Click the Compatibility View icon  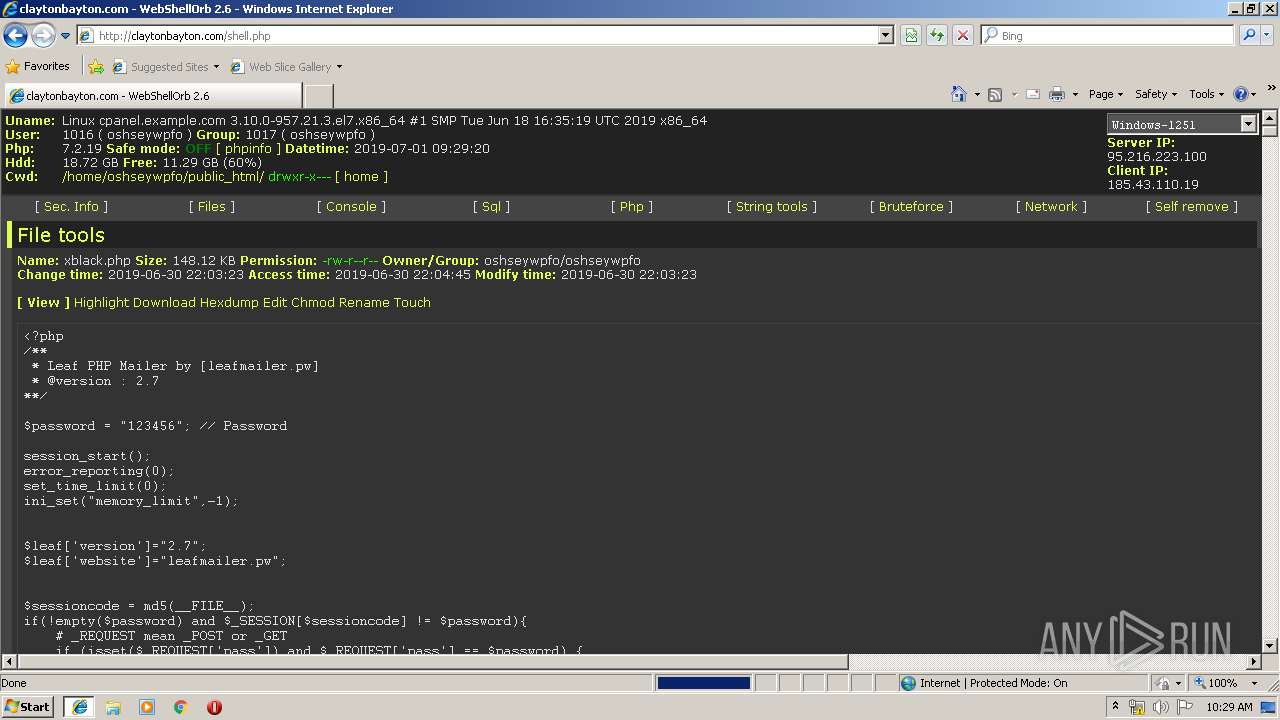pyautogui.click(x=911, y=36)
